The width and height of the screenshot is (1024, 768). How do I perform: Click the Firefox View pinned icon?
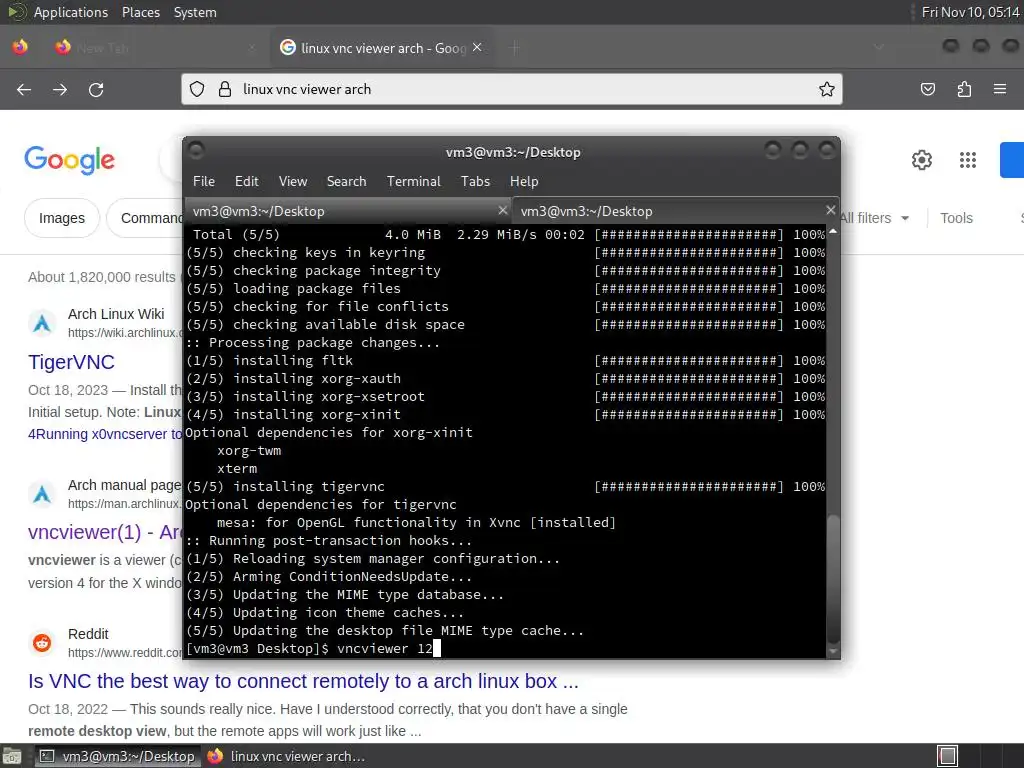pos(20,47)
